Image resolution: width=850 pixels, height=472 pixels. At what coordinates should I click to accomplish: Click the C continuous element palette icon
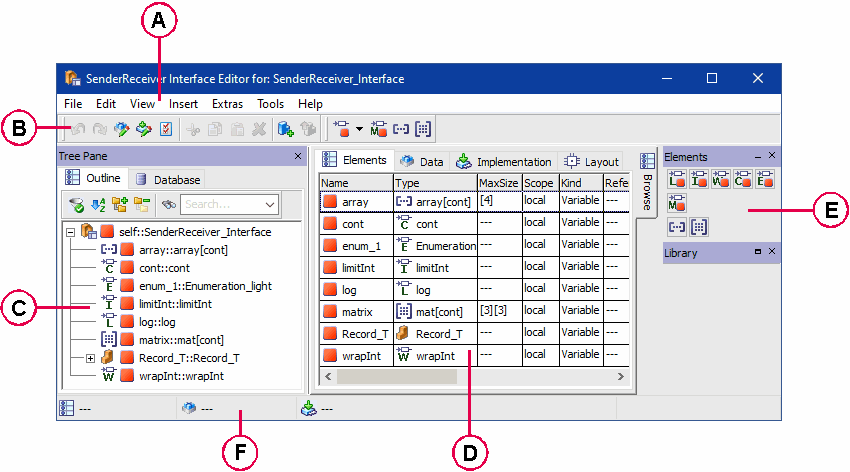point(743,179)
